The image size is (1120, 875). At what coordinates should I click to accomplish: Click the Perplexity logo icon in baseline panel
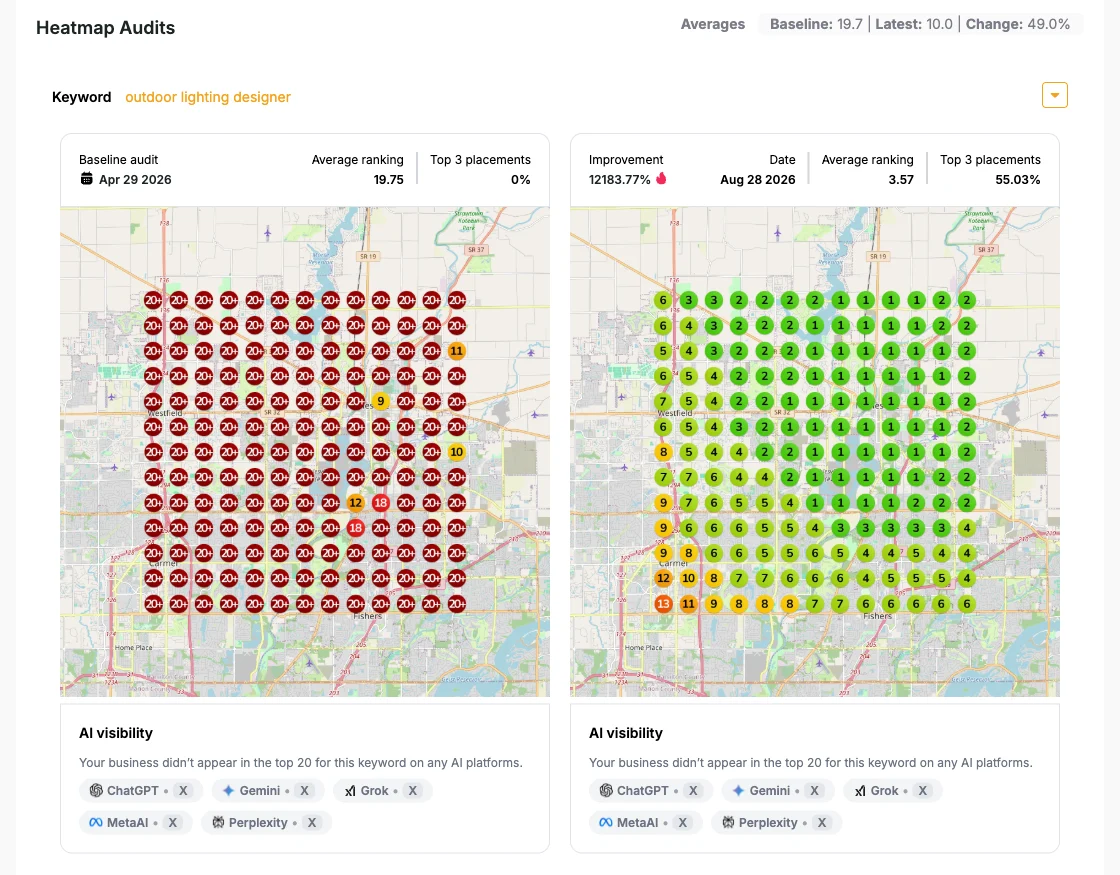pos(218,822)
